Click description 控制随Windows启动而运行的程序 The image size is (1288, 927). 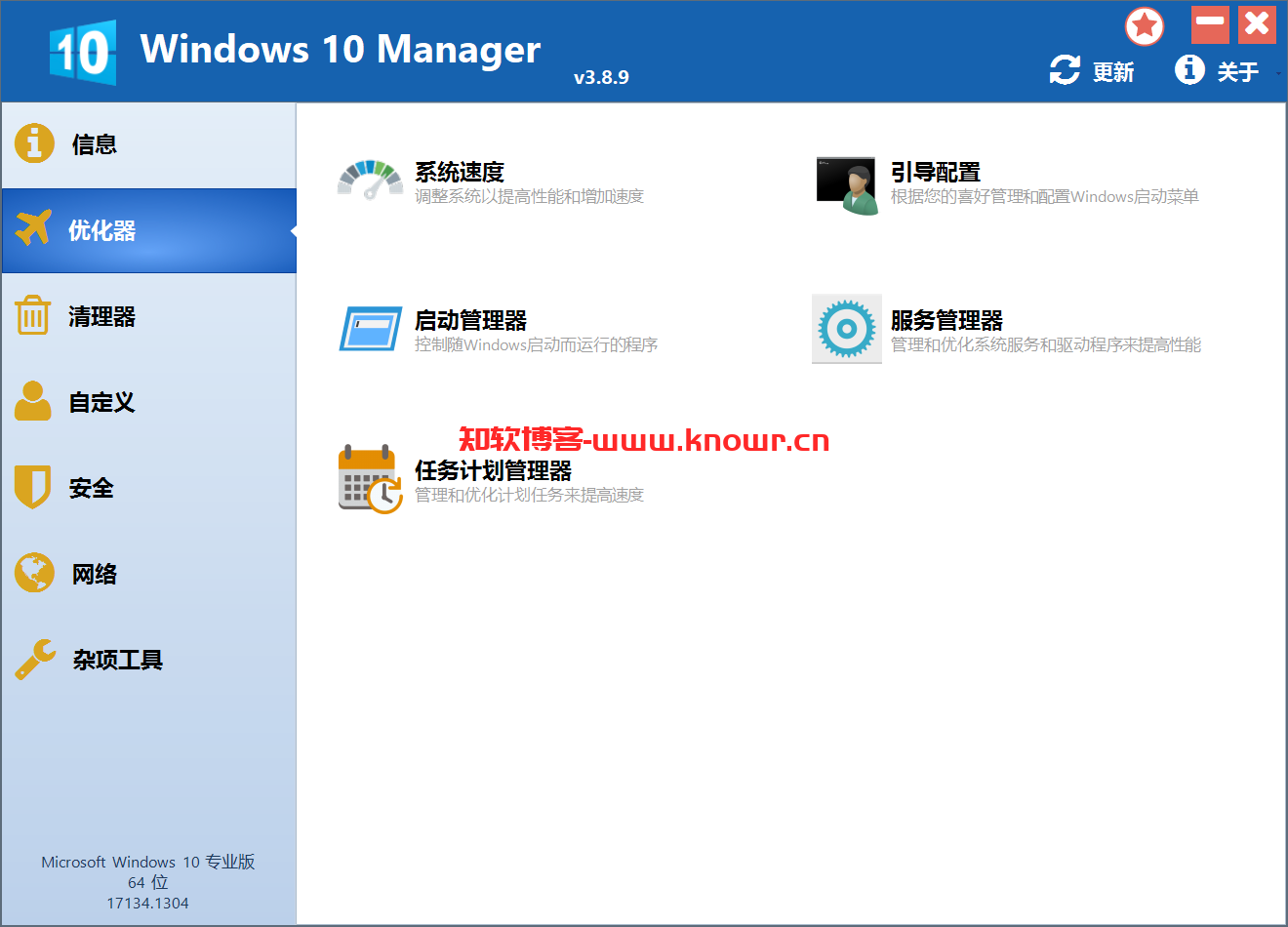537,344
